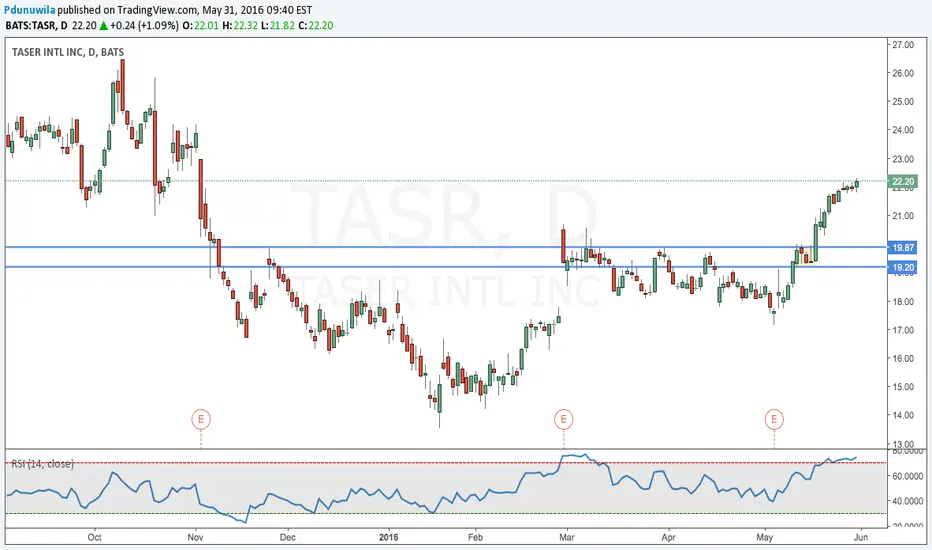
Task: Click the RSI (14, close) indicator label
Action: [x=42, y=464]
